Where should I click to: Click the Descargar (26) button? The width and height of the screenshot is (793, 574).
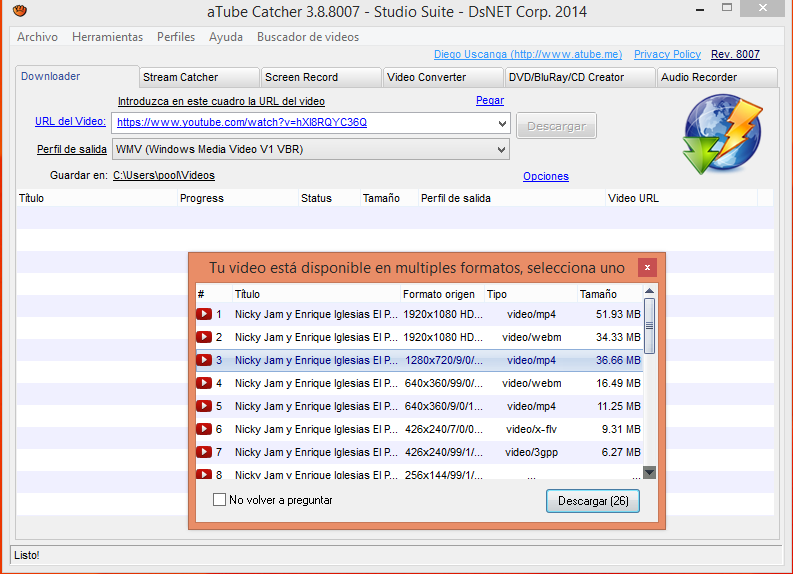(x=593, y=501)
